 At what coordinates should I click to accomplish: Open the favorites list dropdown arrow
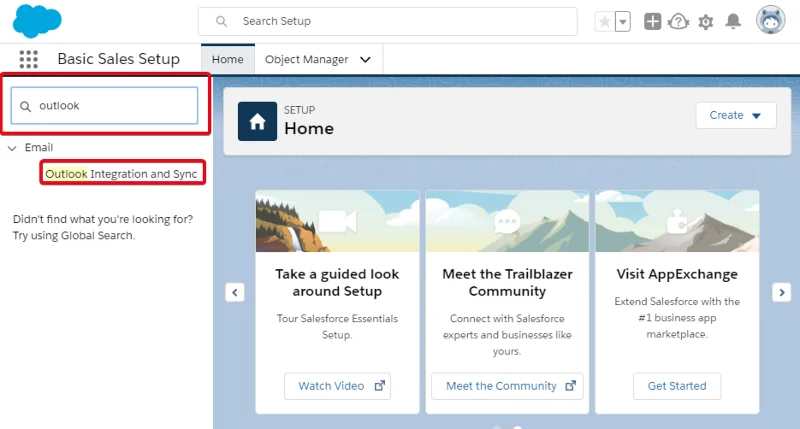(622, 21)
